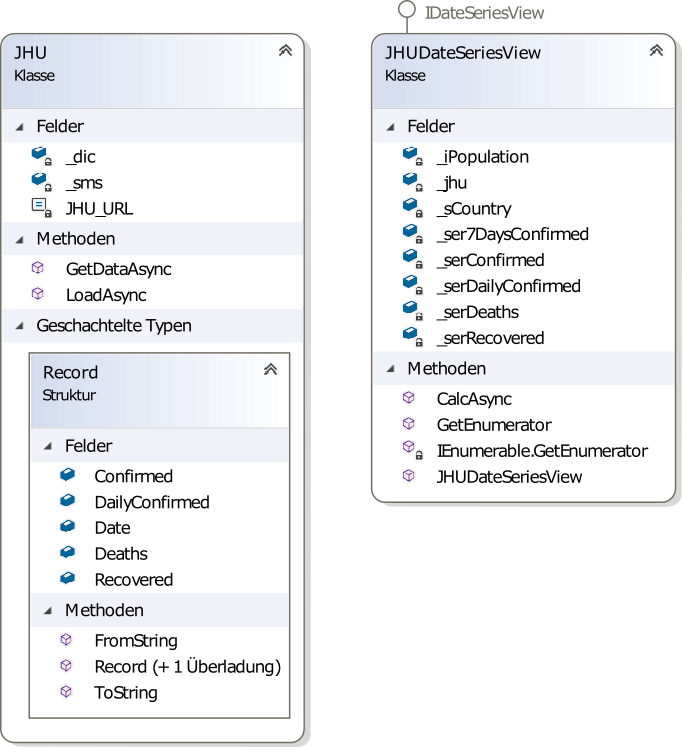Screen dimensions: 682x747
Task: Click the field icon beside DailyConfirmed
Action: tap(68, 500)
